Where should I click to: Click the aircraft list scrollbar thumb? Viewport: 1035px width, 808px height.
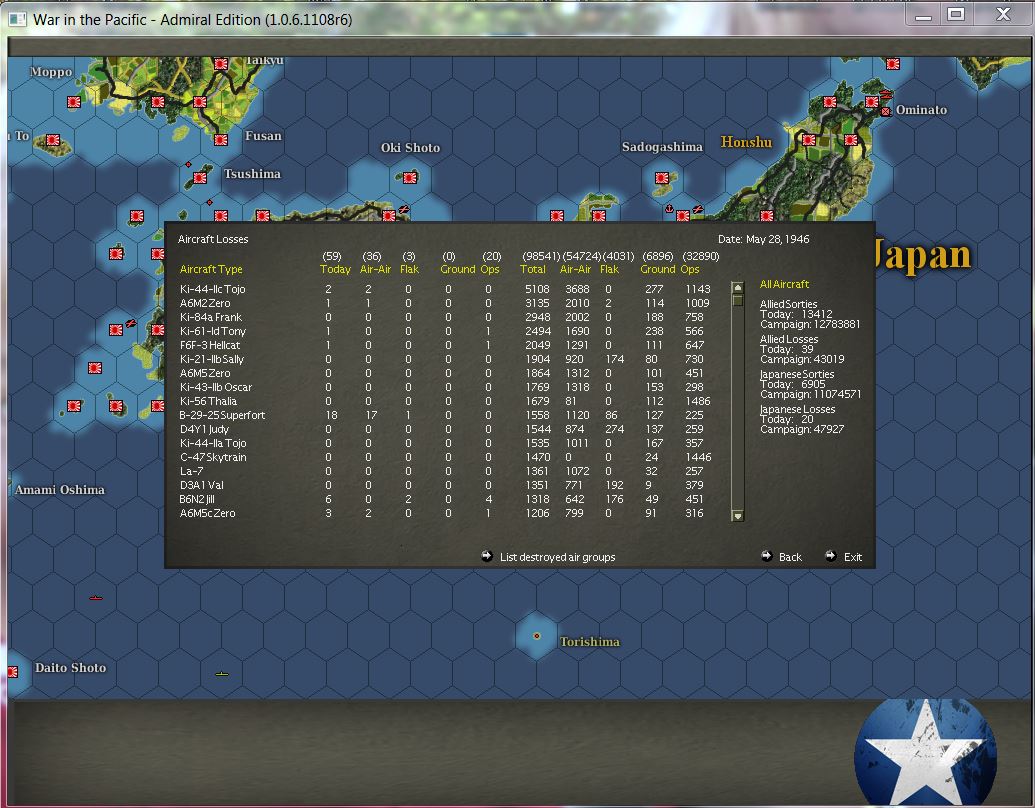[738, 300]
